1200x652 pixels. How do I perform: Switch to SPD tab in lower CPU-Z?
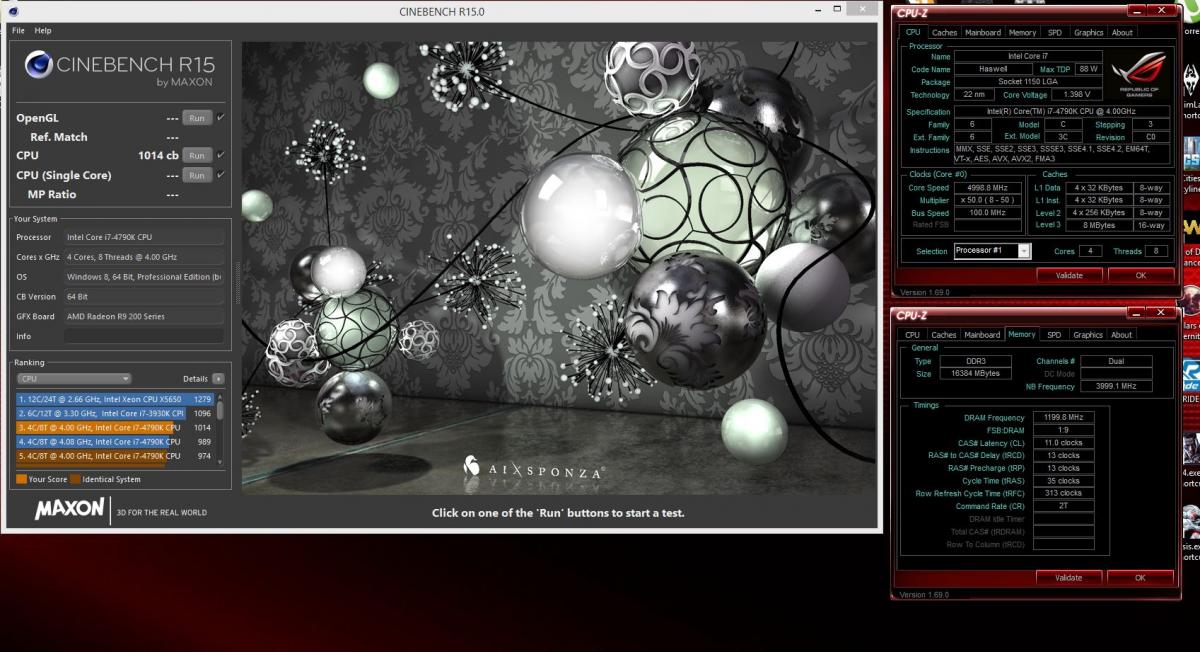pos(1054,335)
